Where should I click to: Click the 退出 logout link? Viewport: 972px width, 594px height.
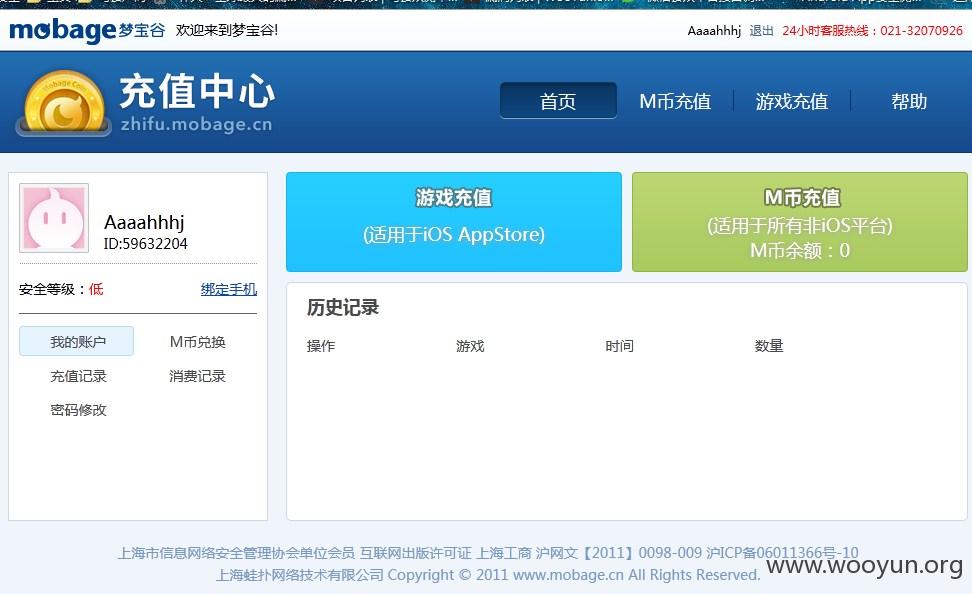click(x=761, y=30)
